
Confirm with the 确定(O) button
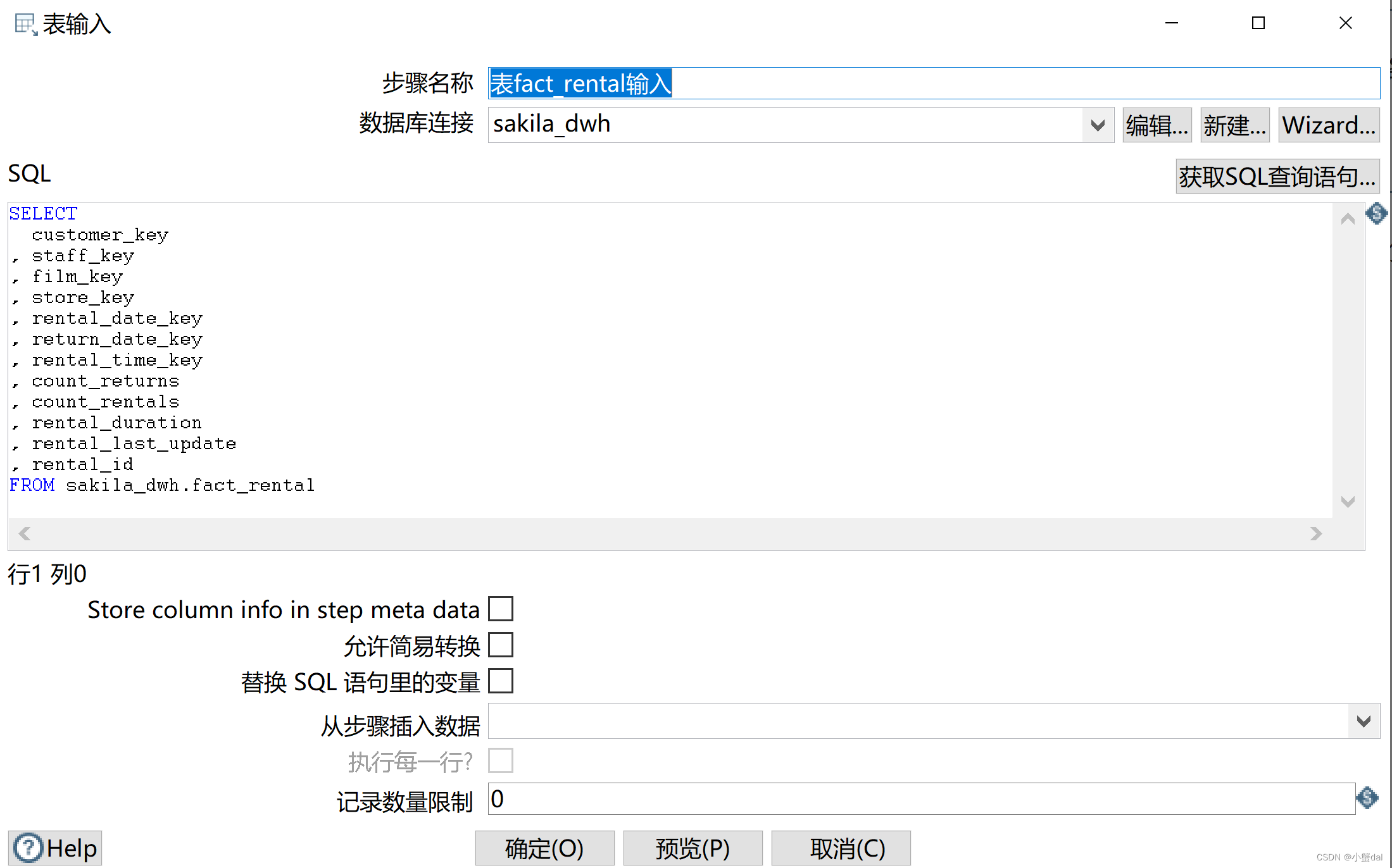point(544,848)
